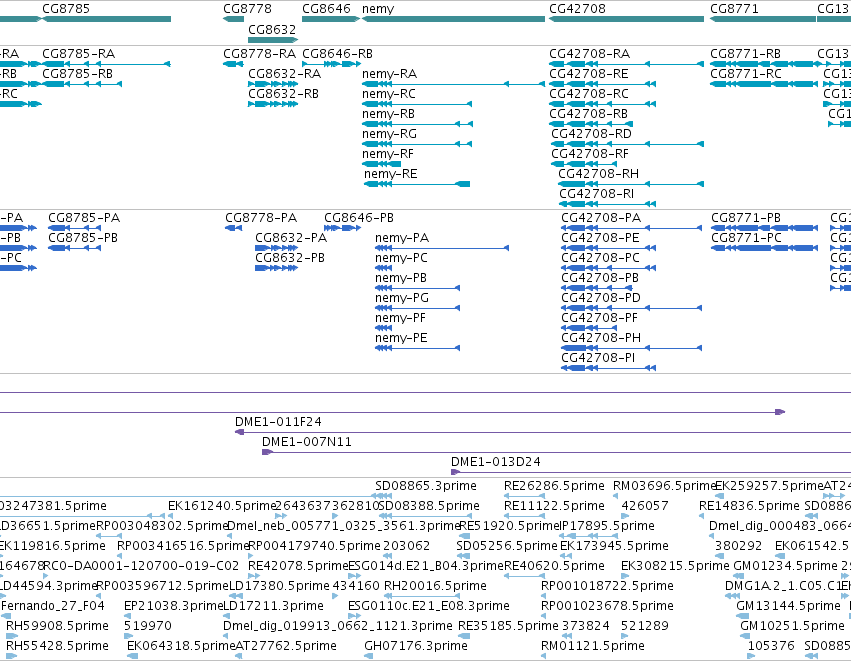
Task: Select the CG8778-PA protein label
Action: pyautogui.click(x=261, y=218)
